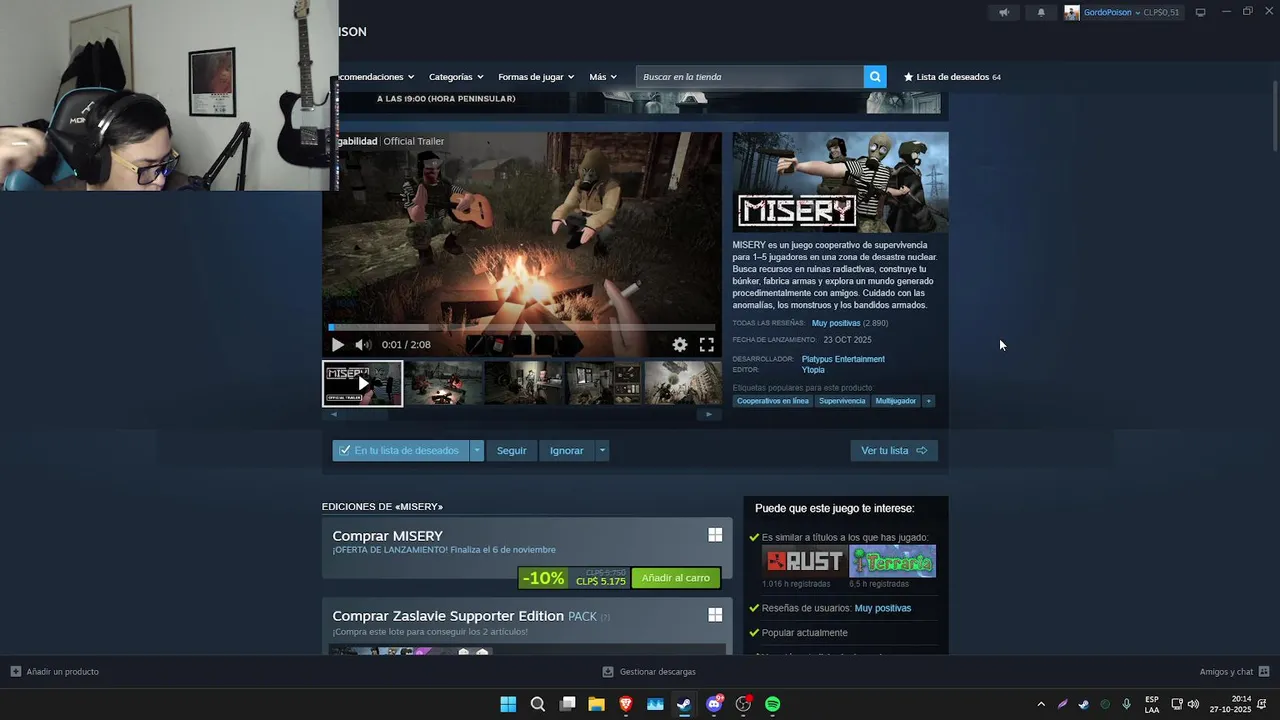Open Windows Start menu

(x=508, y=704)
